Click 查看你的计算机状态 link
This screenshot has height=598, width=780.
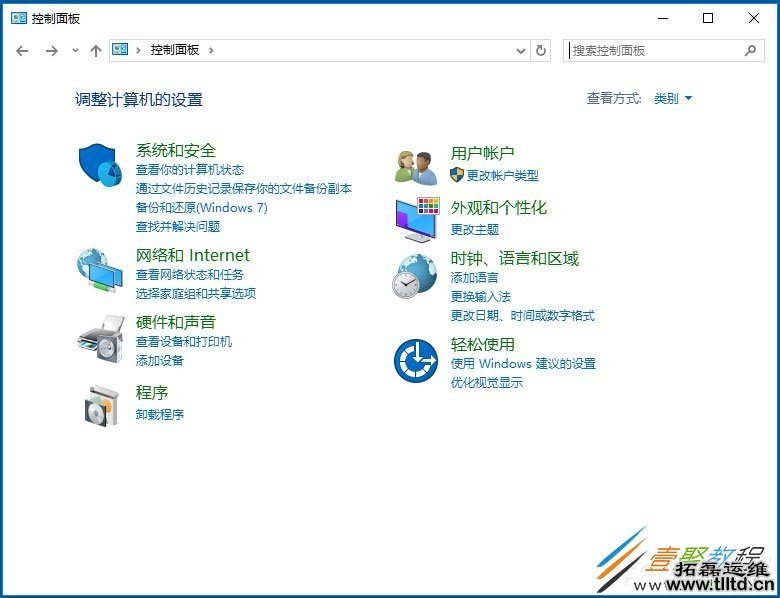point(190,170)
